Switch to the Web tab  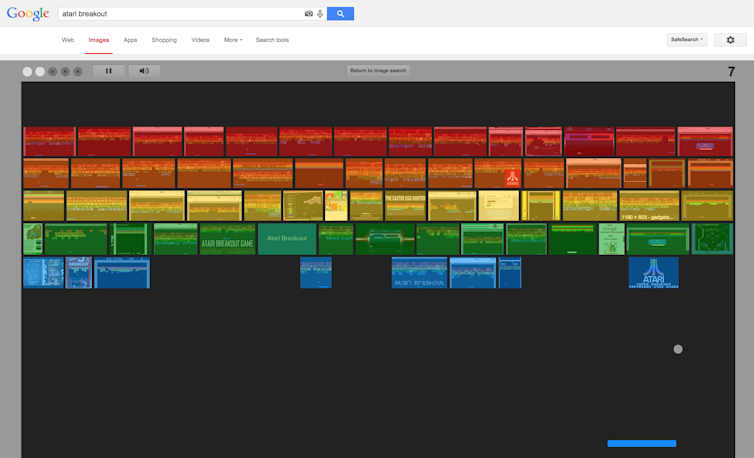click(x=68, y=40)
